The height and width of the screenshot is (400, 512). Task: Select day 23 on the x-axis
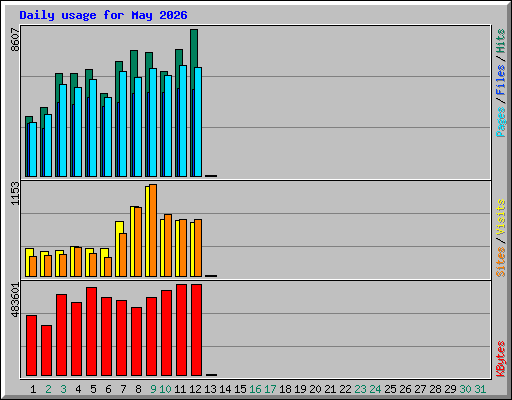coord(360,389)
